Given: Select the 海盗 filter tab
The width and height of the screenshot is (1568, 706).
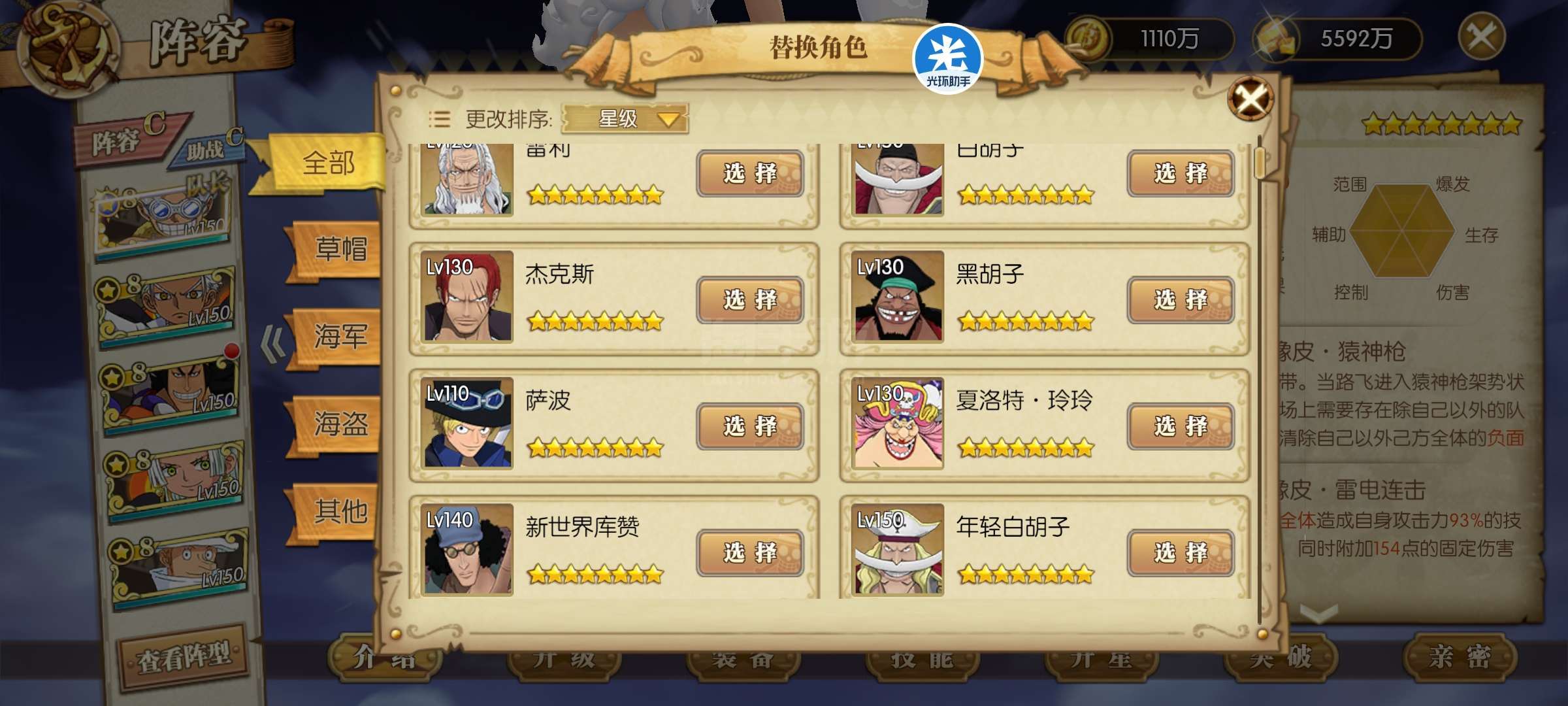Looking at the screenshot, I should click(x=338, y=425).
